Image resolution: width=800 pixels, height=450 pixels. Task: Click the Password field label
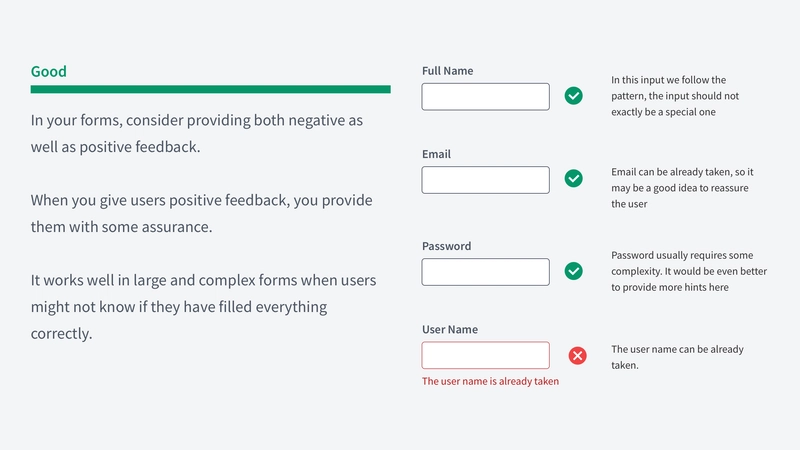(446, 246)
